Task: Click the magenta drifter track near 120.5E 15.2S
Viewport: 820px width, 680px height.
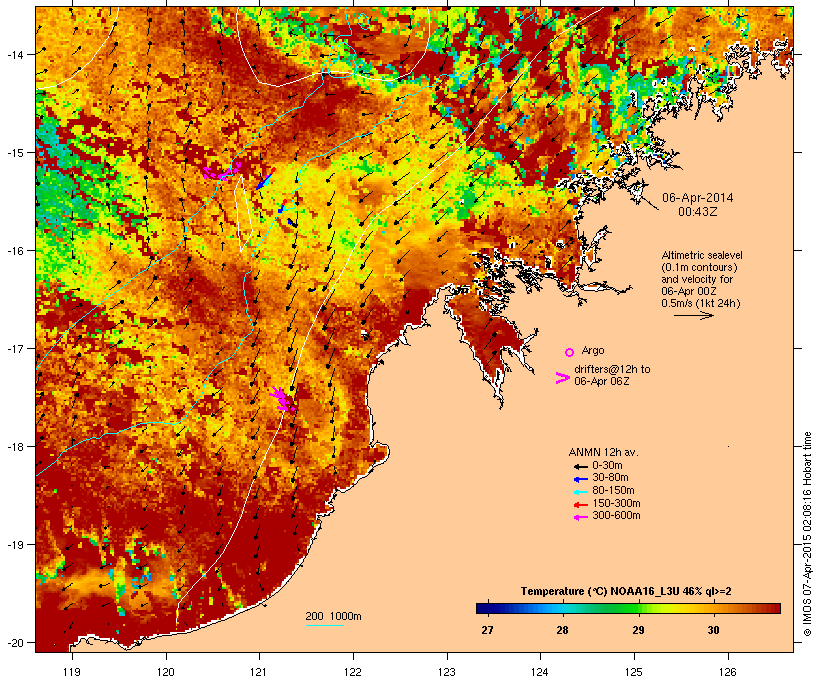Action: click(222, 171)
